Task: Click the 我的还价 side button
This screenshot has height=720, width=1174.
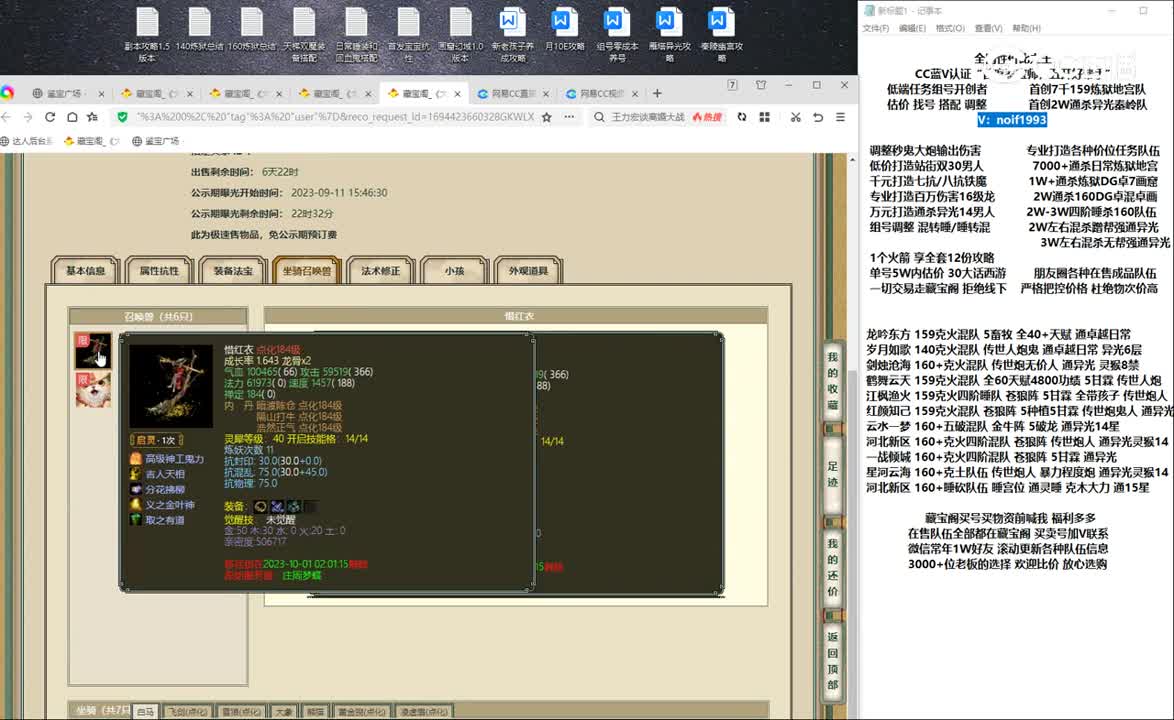Action: pyautogui.click(x=833, y=567)
